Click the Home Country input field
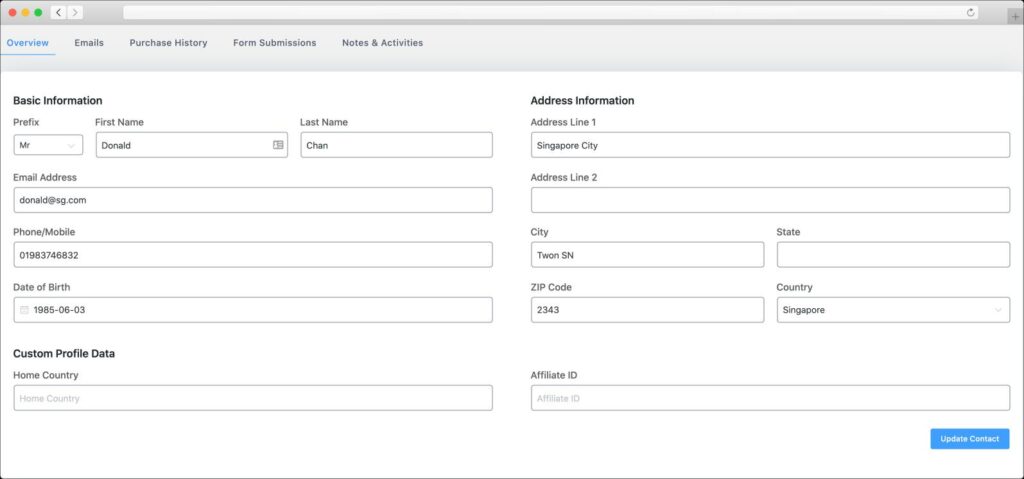 253,398
